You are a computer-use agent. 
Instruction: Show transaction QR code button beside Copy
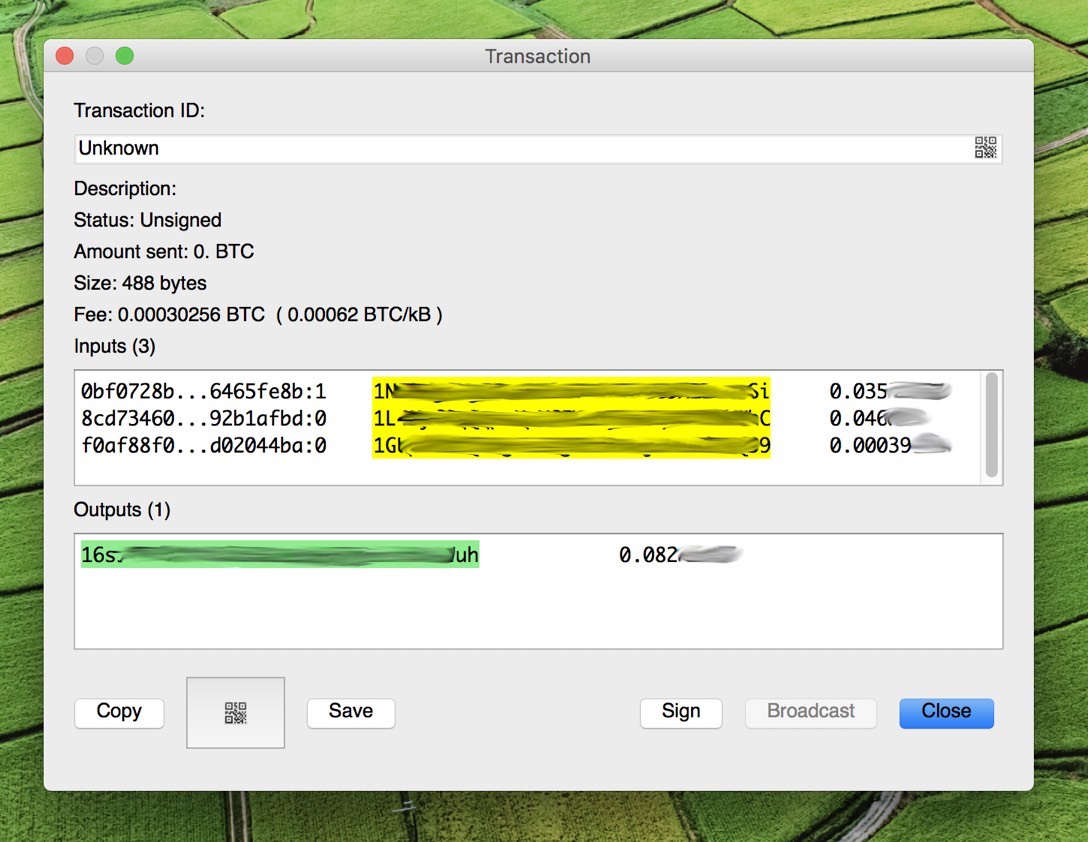click(235, 713)
